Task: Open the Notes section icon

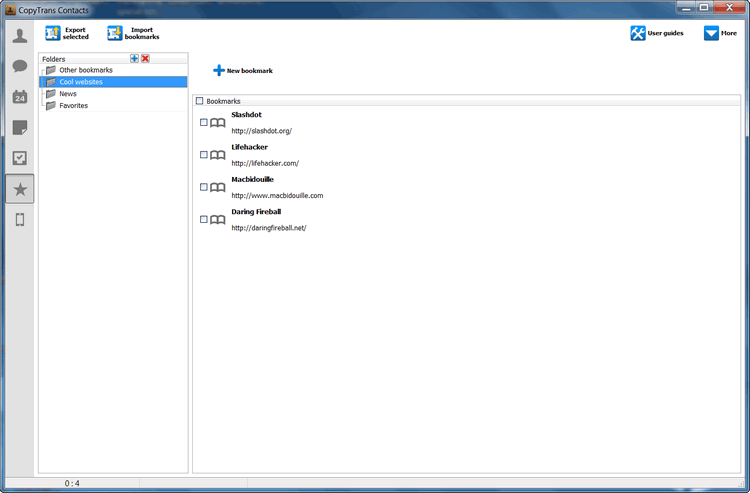Action: point(20,128)
